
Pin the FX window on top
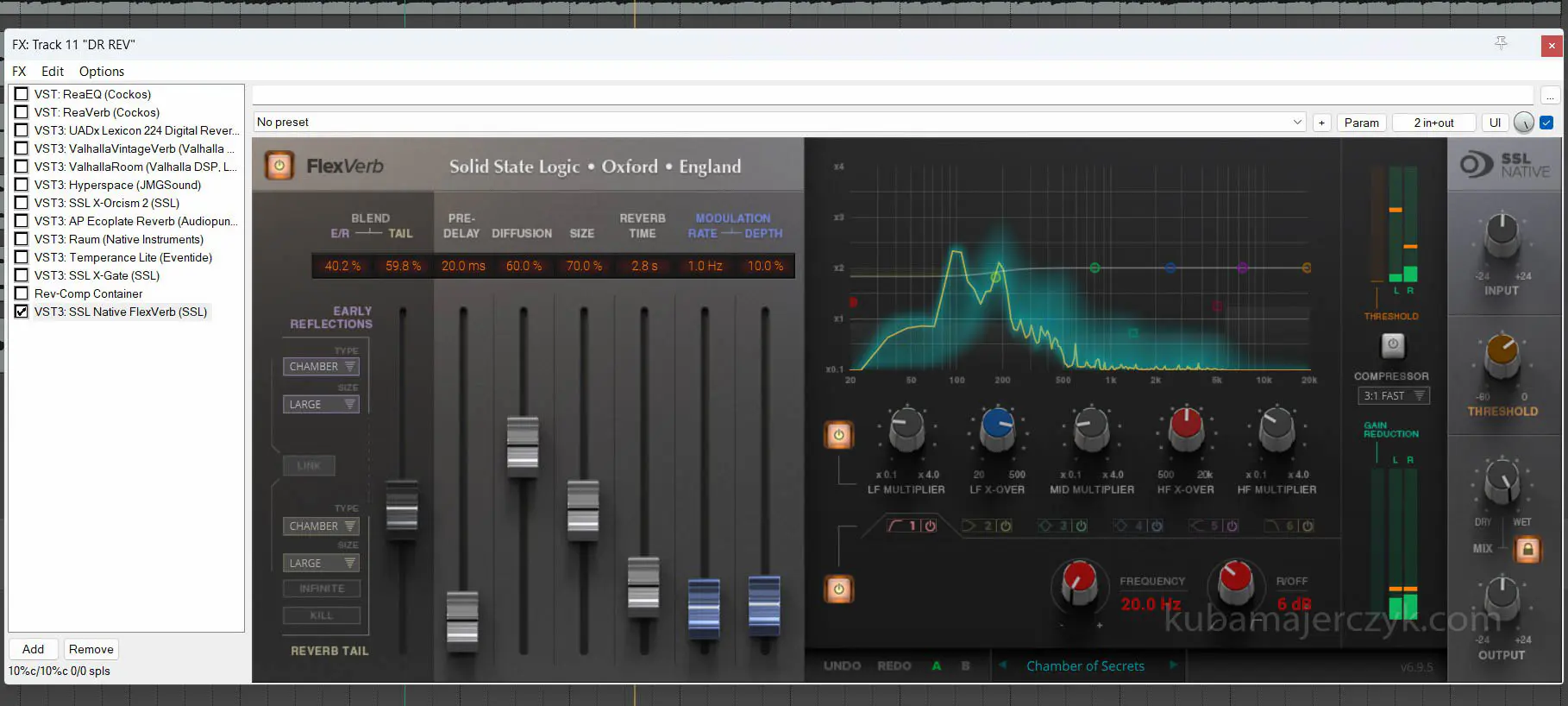(x=1501, y=43)
